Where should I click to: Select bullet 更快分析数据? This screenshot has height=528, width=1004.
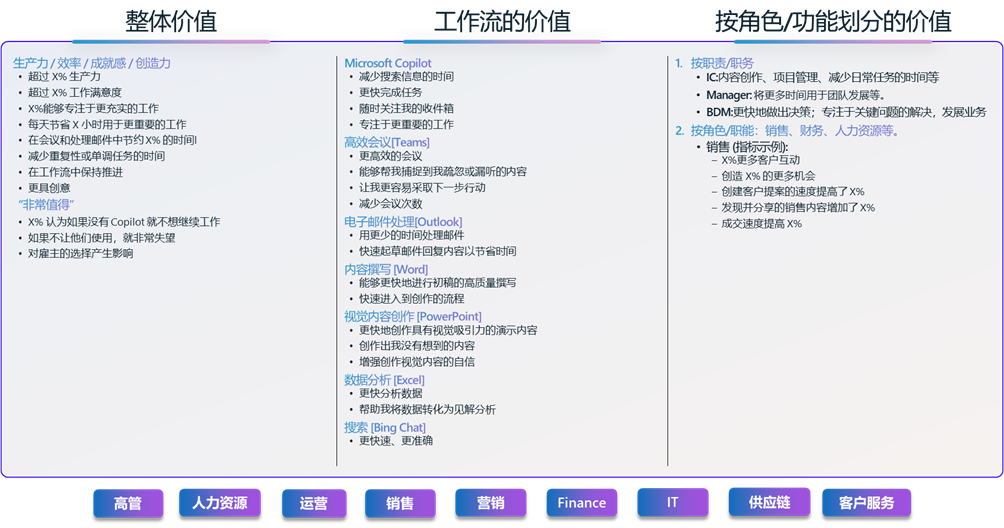390,394
